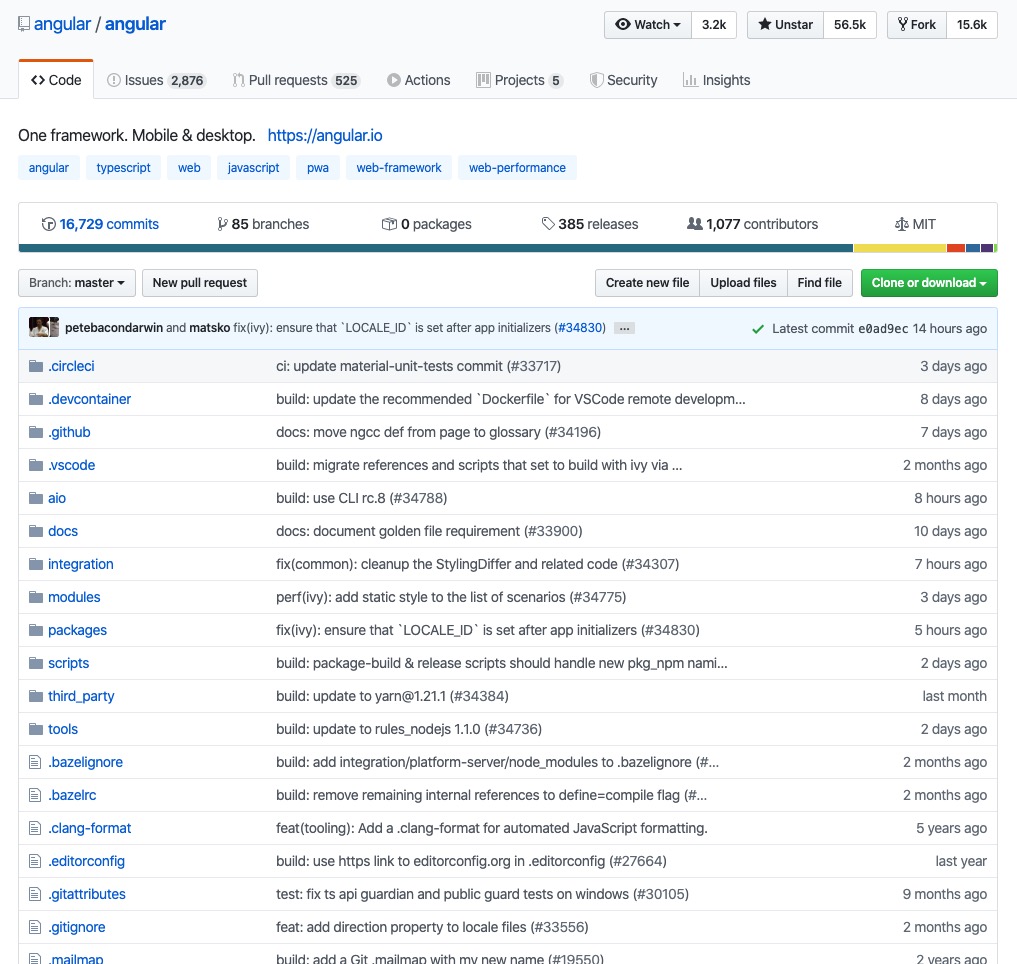View the 15.6k forks count
Image resolution: width=1017 pixels, height=964 pixels.
pyautogui.click(x=972, y=25)
